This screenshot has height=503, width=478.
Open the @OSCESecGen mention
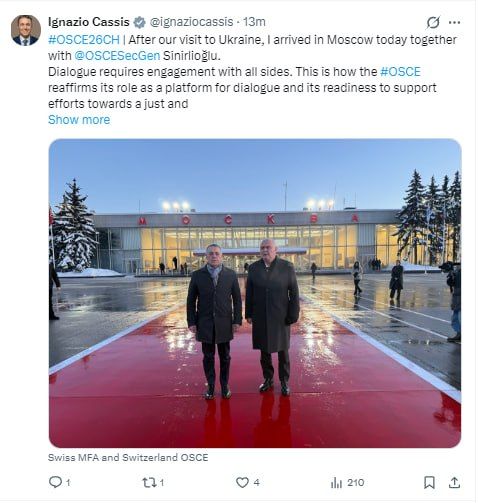(x=117, y=56)
